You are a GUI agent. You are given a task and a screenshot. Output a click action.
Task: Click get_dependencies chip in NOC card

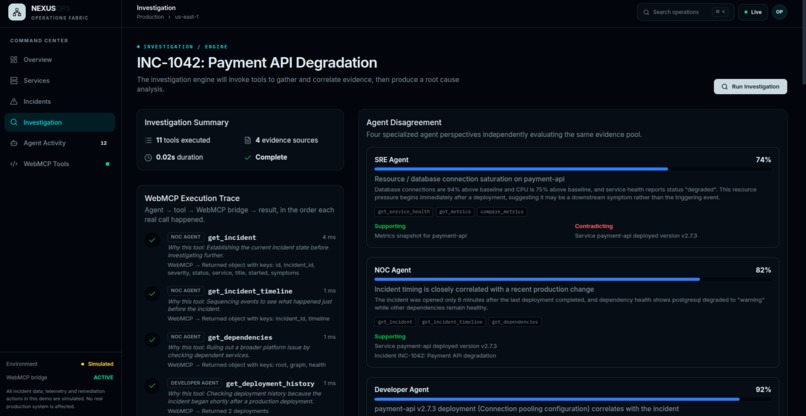(x=515, y=322)
